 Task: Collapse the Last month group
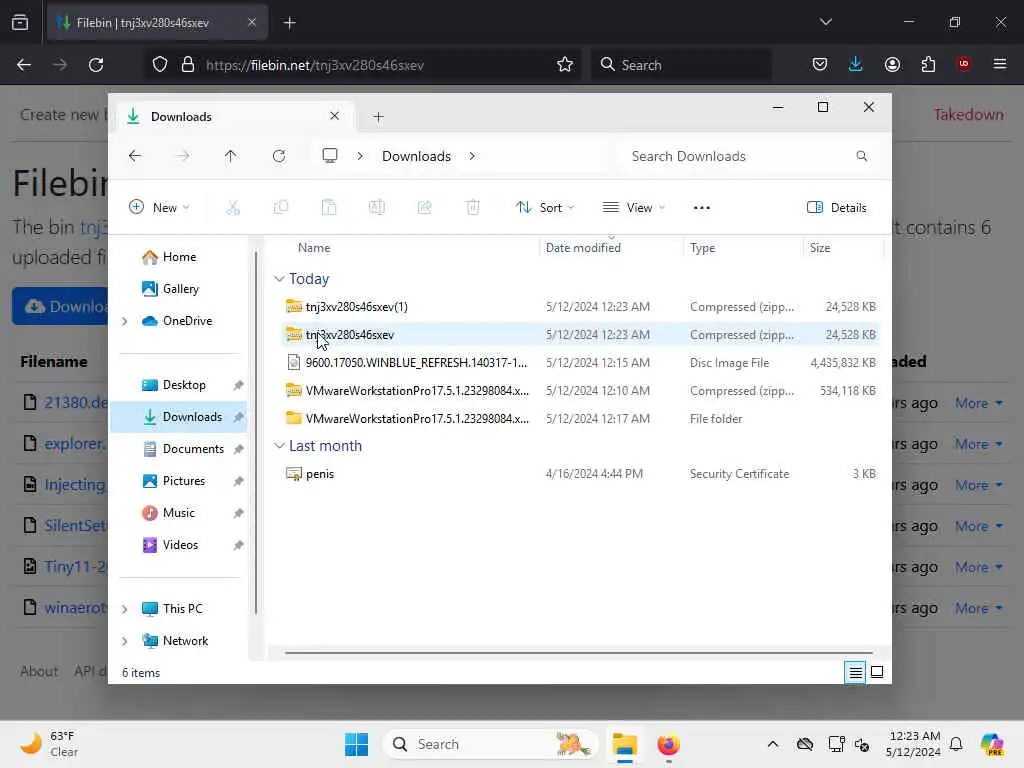[x=279, y=446]
